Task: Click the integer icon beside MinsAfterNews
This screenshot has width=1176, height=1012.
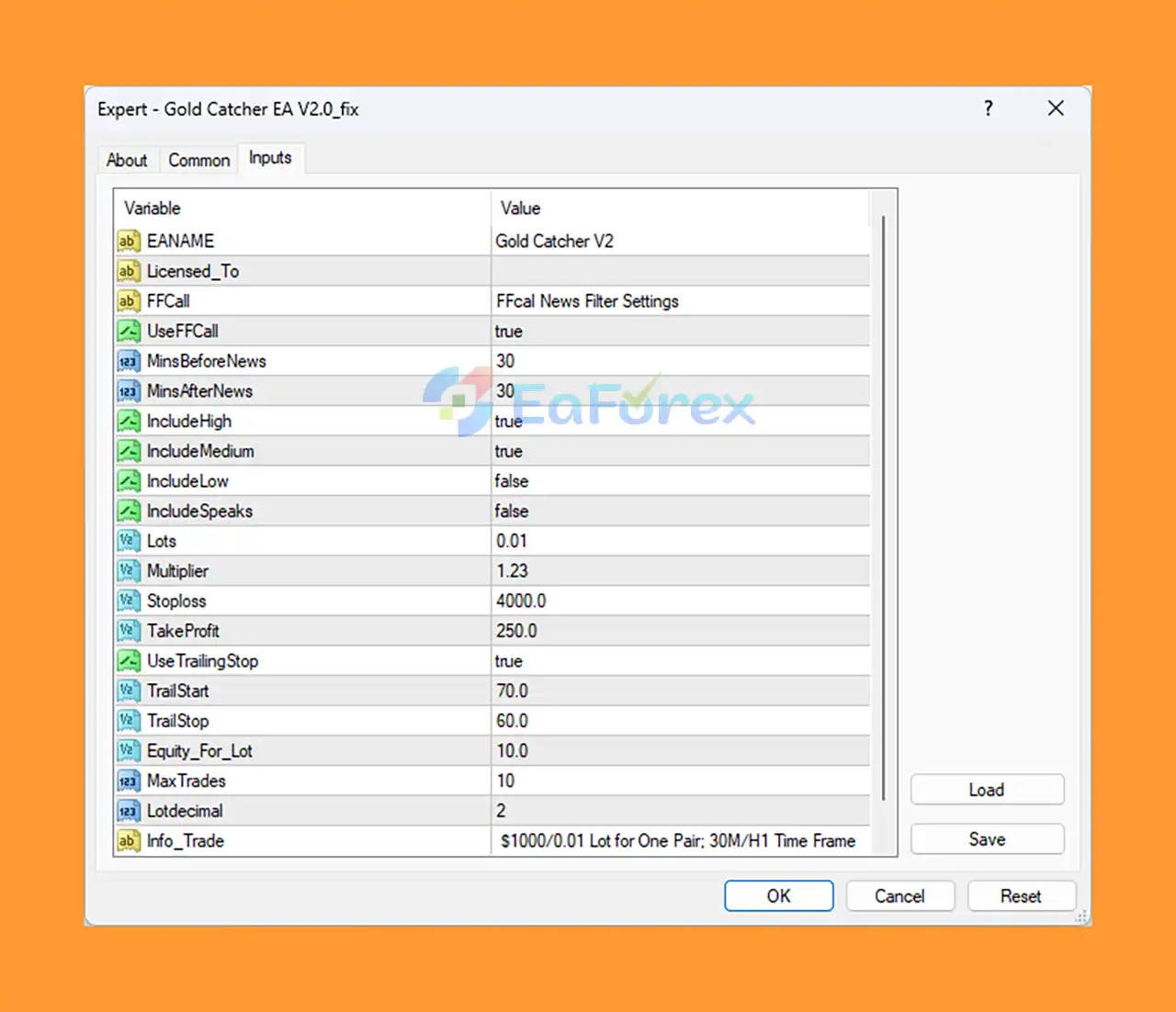Action: [x=128, y=391]
